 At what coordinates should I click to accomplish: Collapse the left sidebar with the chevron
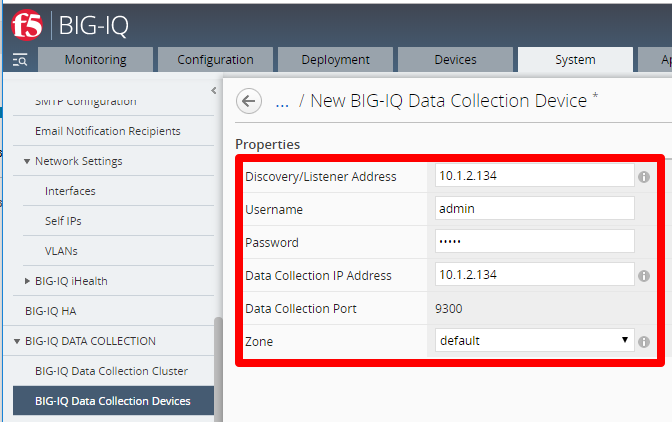coord(214,90)
